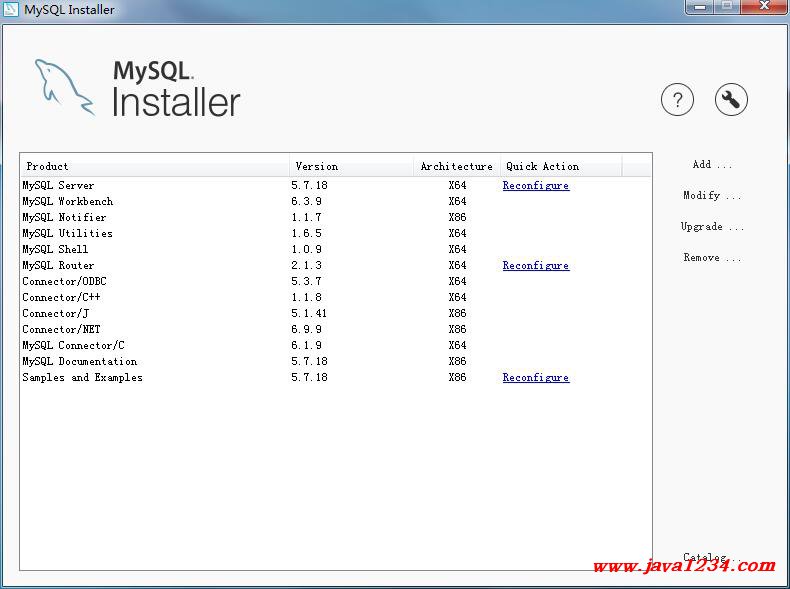Click version 6.3.9 of MySQL Workbench
Screen dimensions: 790x589
tap(306, 202)
